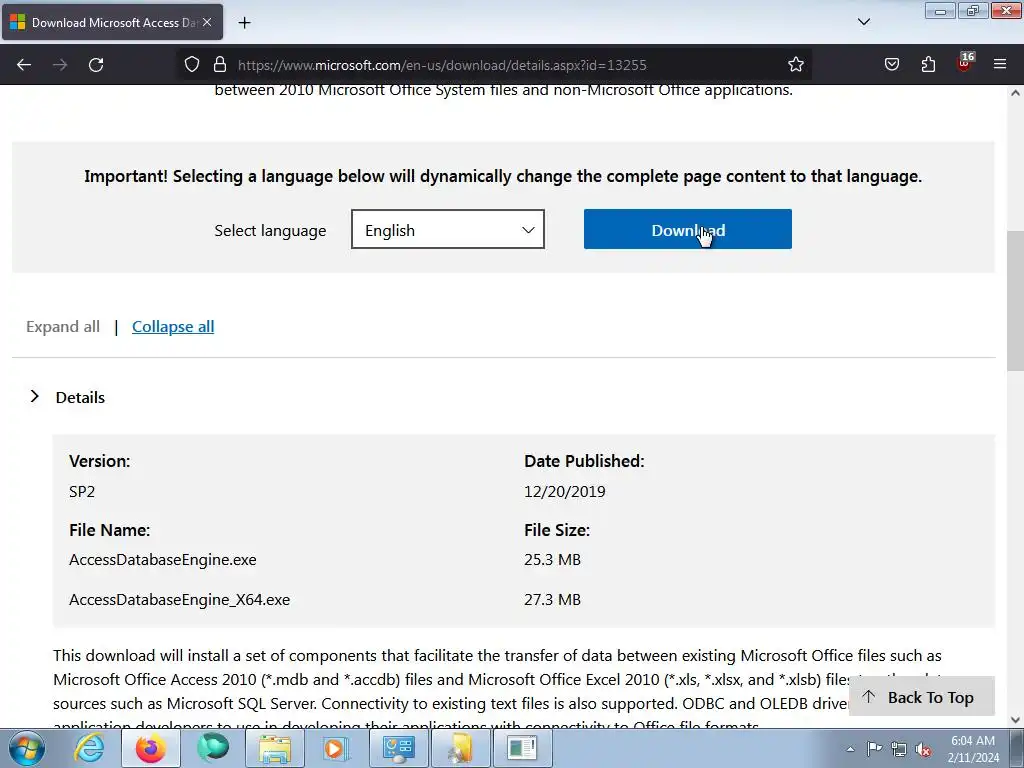Open the tracking protection shield icon
Image resolution: width=1024 pixels, height=768 pixels.
tap(191, 65)
